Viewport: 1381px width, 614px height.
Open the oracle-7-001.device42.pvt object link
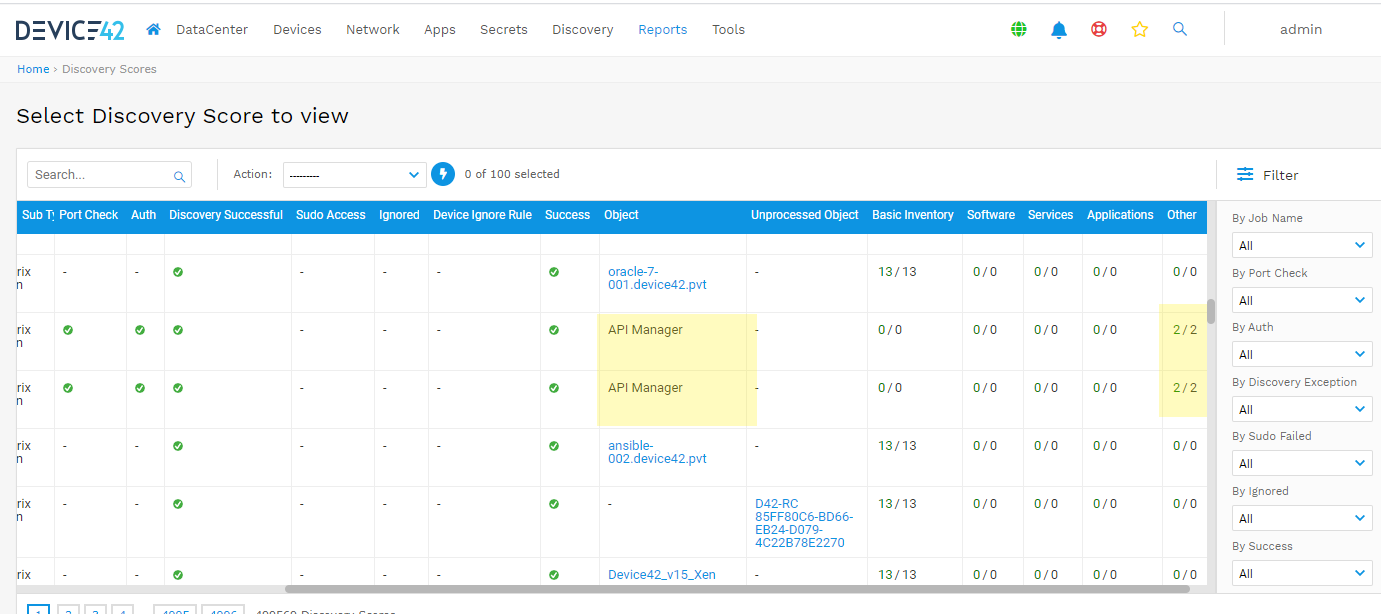tap(657, 278)
